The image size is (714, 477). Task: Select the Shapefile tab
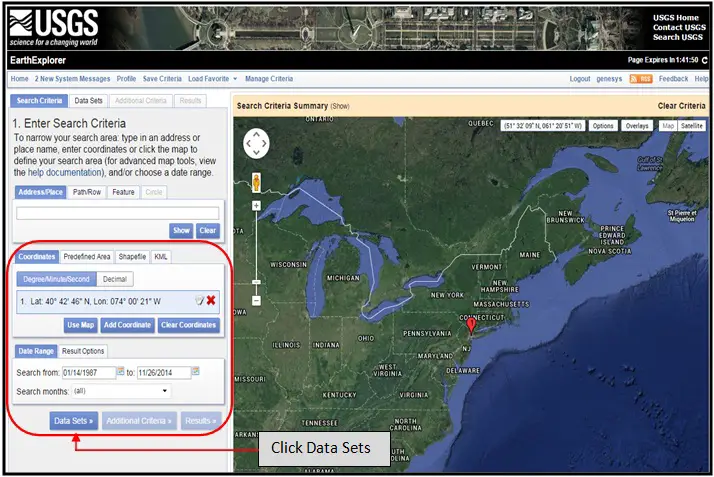coord(132,257)
